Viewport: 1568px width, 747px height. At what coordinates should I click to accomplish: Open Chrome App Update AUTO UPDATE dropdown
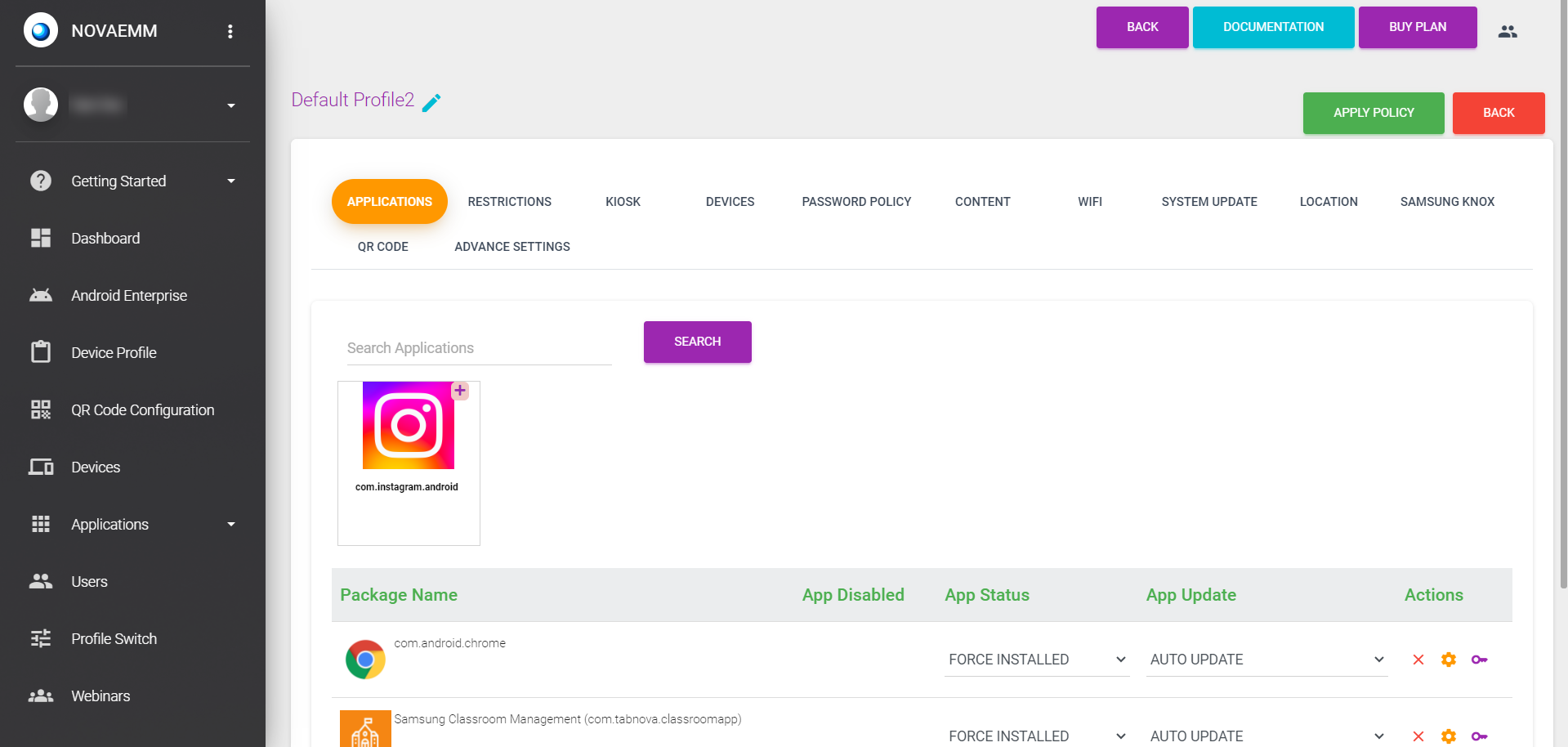coord(1266,660)
